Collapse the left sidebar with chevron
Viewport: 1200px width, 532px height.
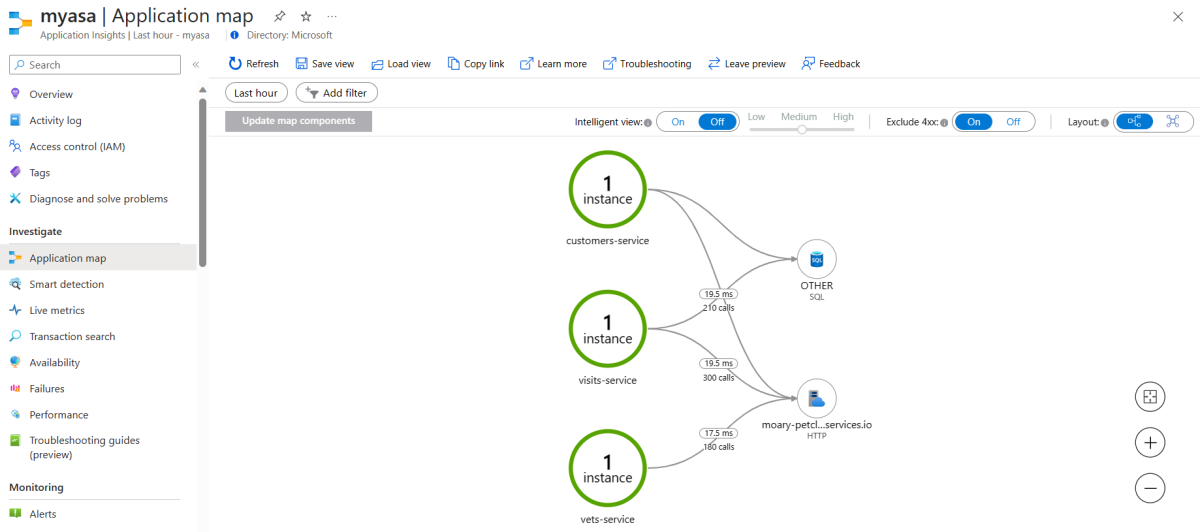click(196, 65)
